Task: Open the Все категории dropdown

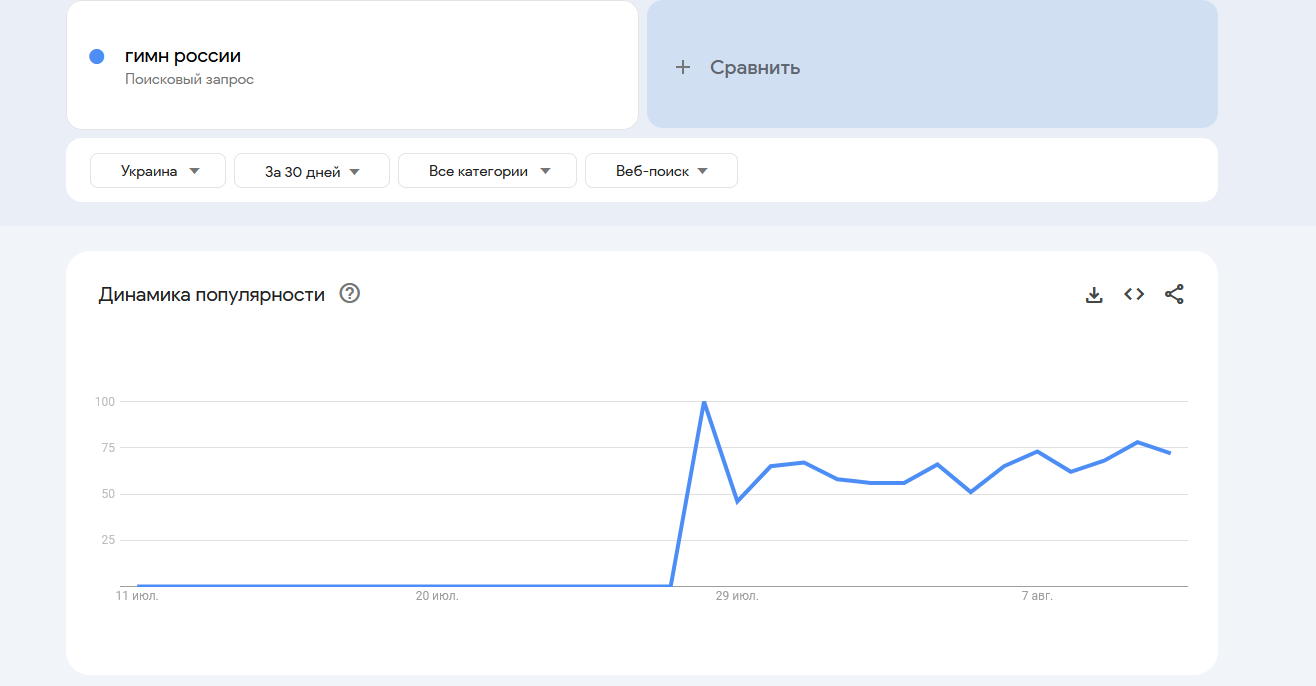Action: 487,171
